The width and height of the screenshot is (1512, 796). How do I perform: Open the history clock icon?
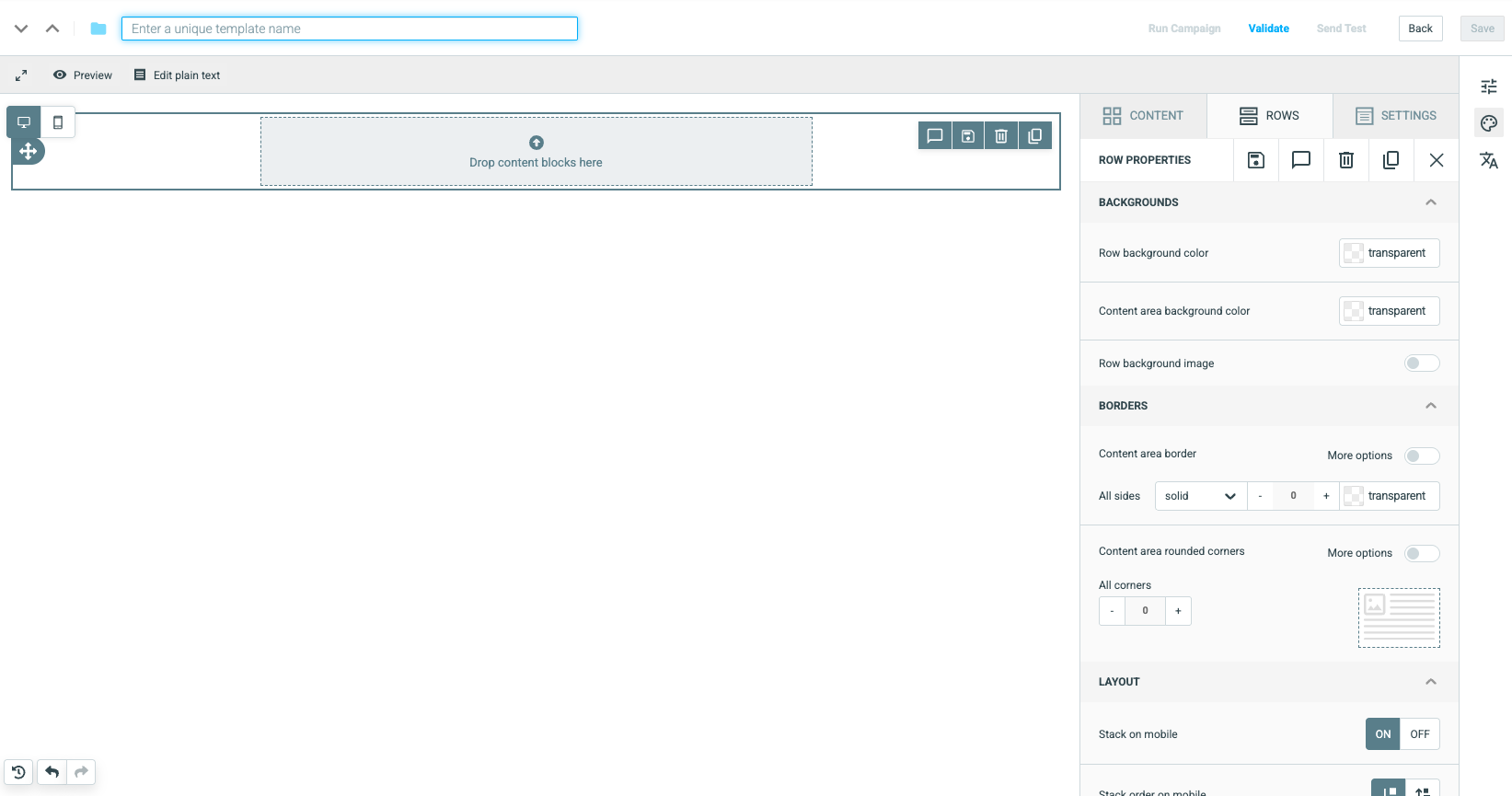click(18, 772)
